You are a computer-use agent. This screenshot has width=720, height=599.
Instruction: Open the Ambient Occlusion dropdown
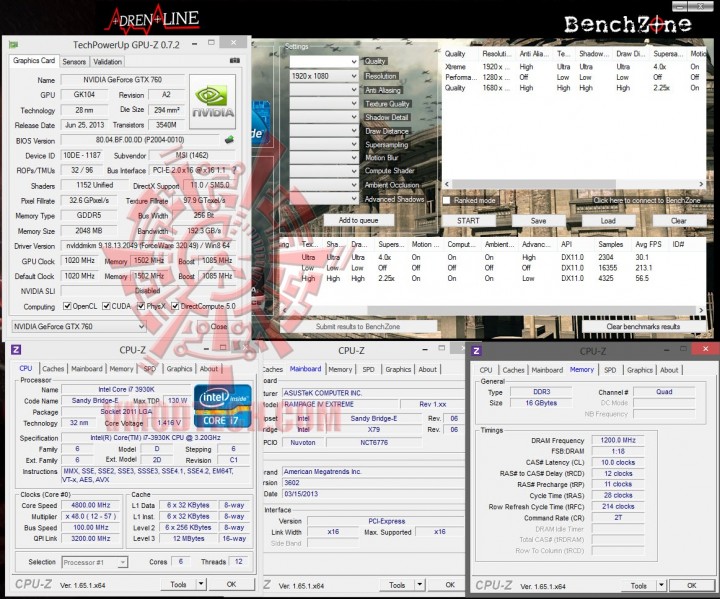[x=324, y=185]
